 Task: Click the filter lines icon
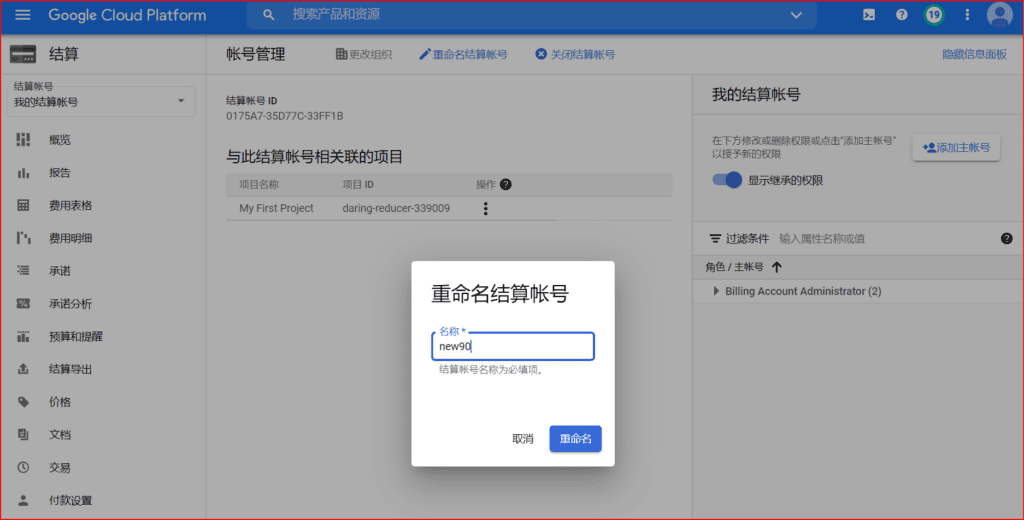pos(715,238)
